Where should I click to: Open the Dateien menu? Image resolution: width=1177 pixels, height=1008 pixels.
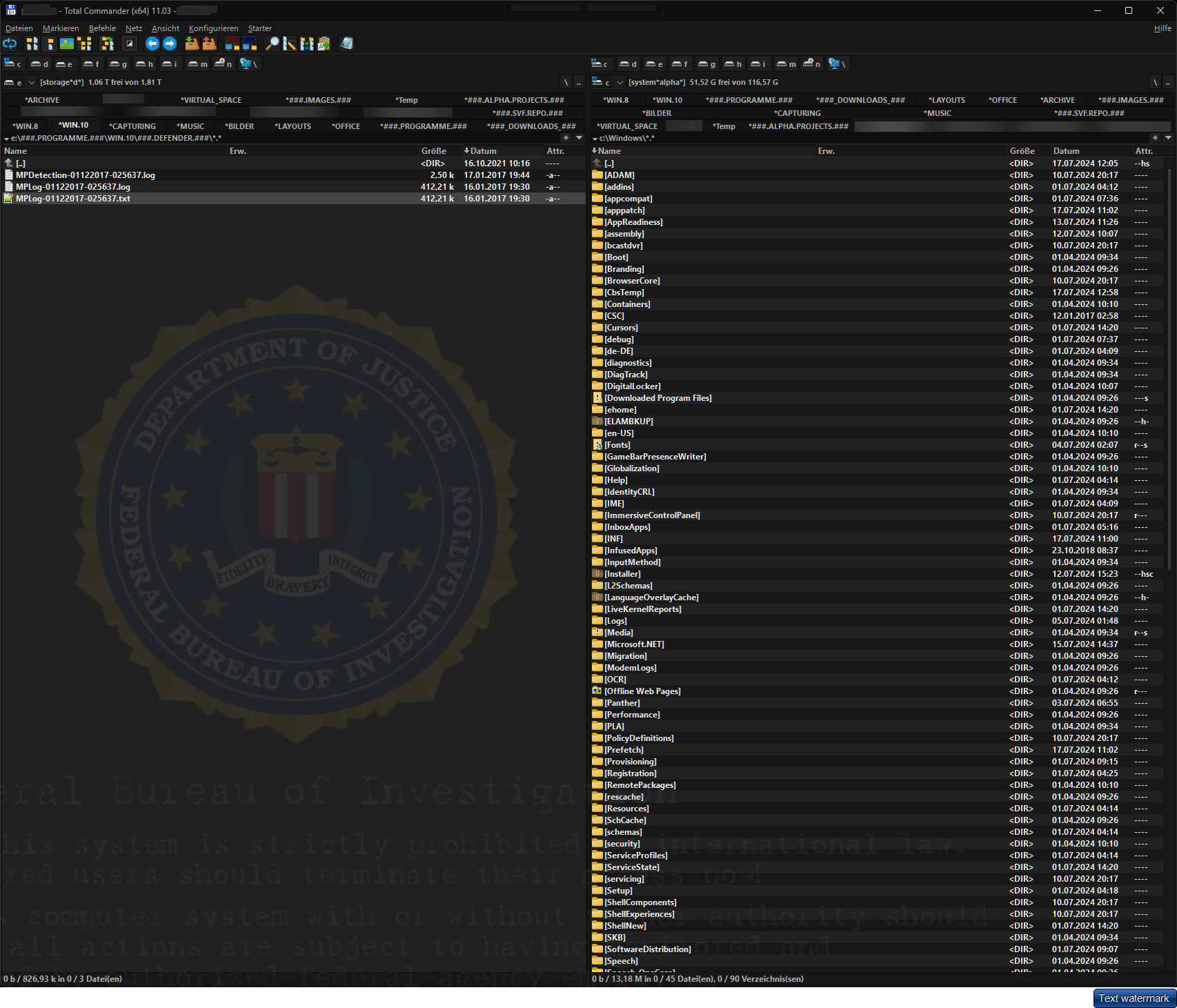(19, 28)
